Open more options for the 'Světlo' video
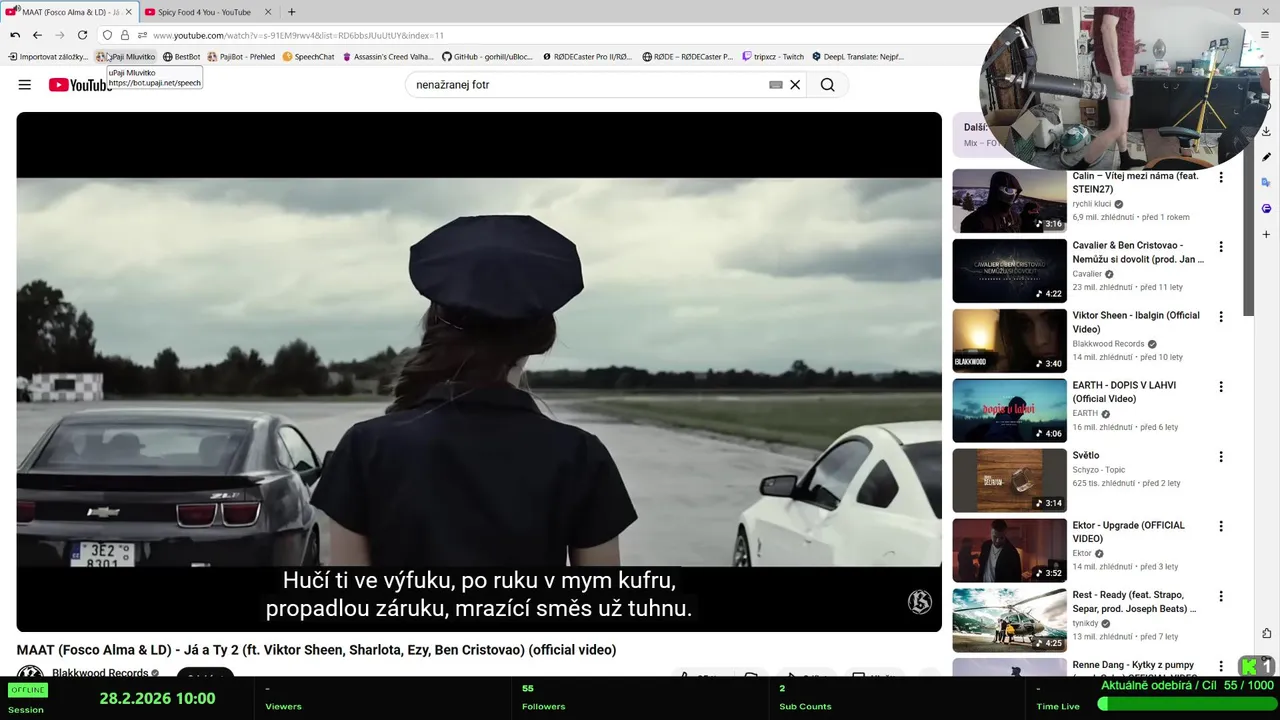 [x=1220, y=457]
